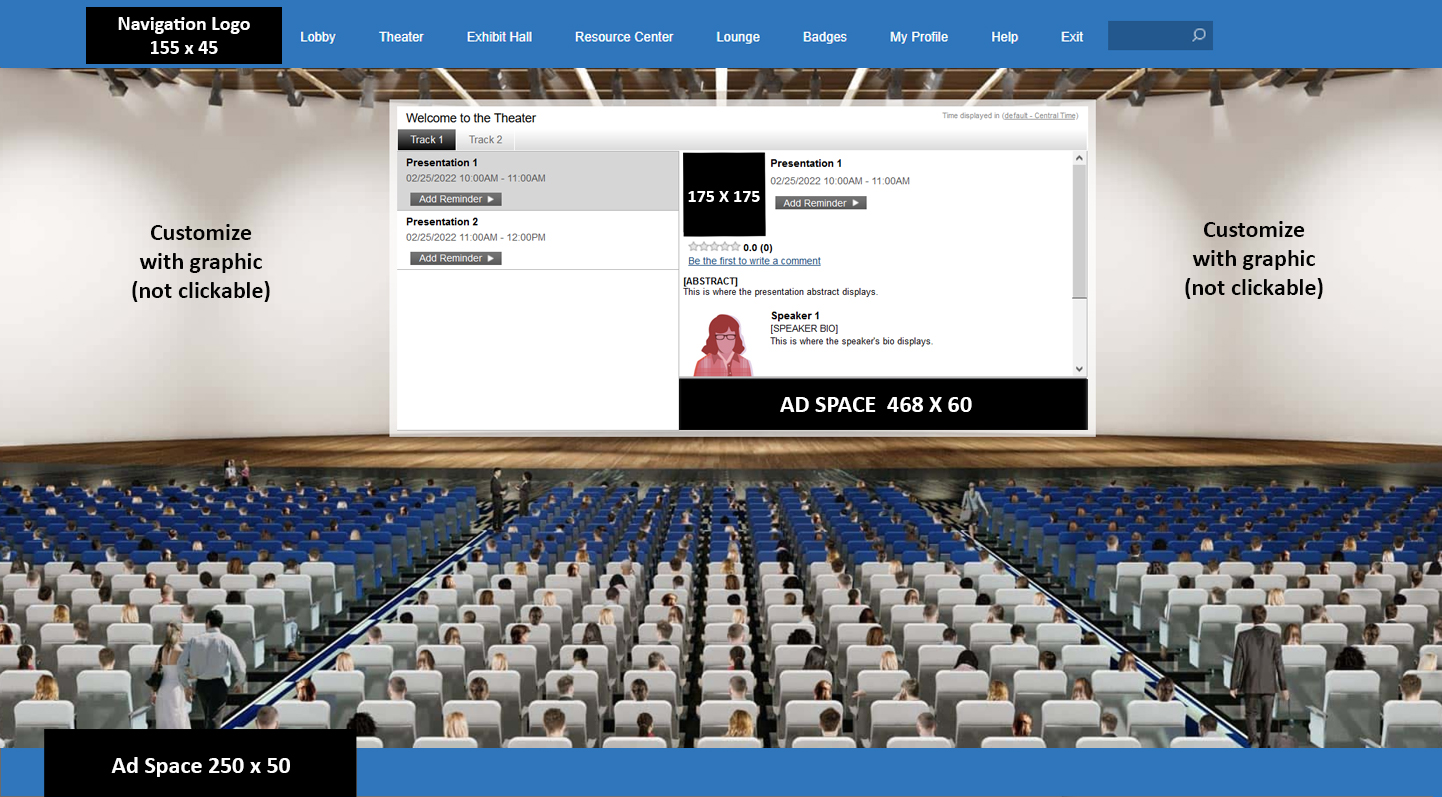This screenshot has width=1442, height=797.
Task: Click the Navigation Logo
Action: [x=184, y=35]
